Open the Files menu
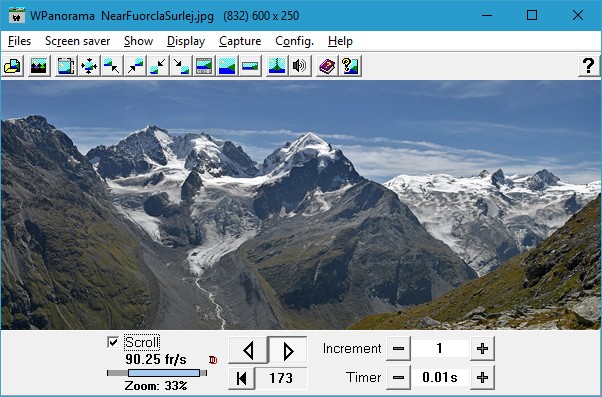Image resolution: width=602 pixels, height=397 pixels. pyautogui.click(x=19, y=41)
